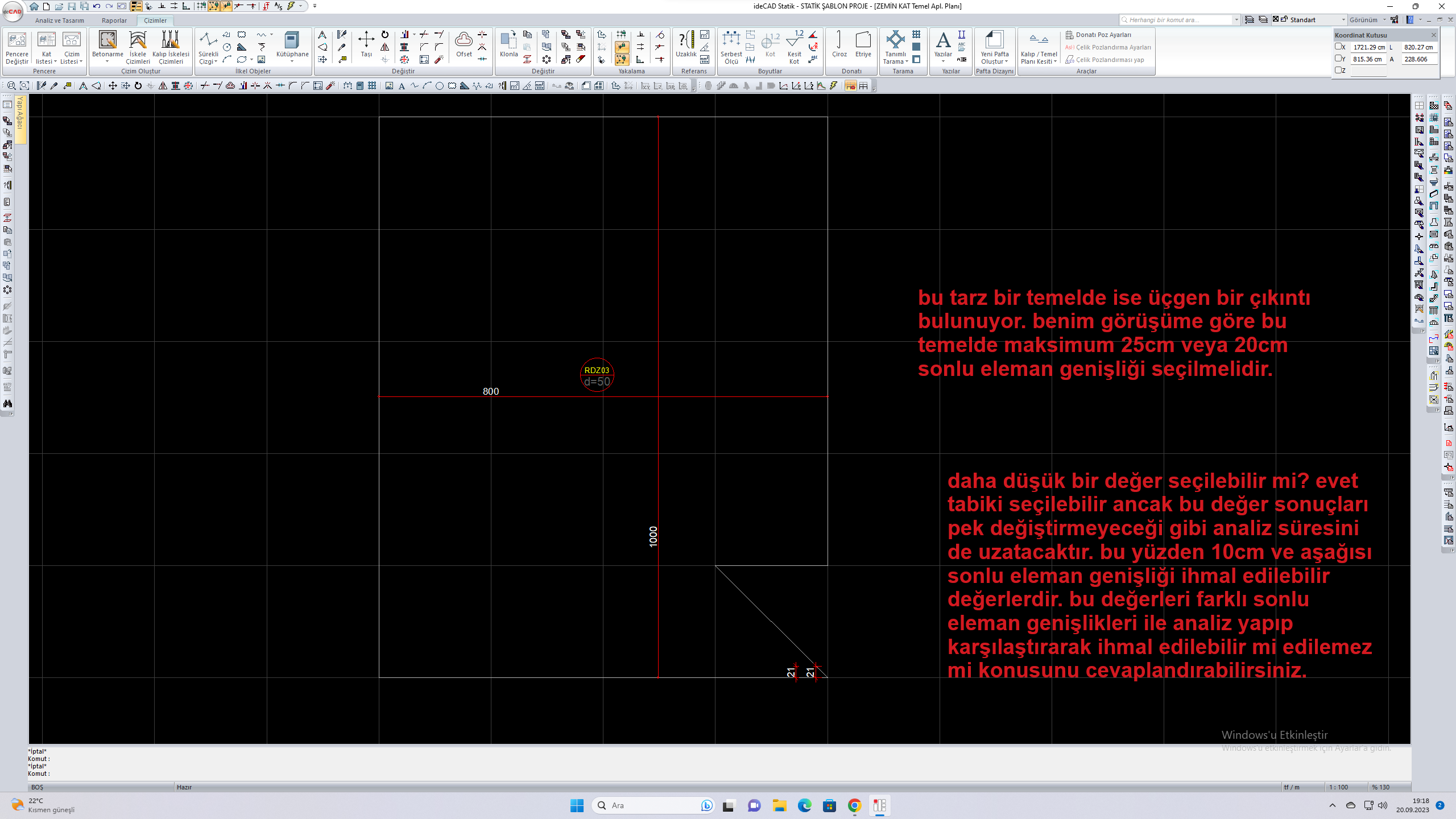Click Yeni Pafta Oluştur icon
Viewport: 1456px width, 819px height.
click(994, 48)
